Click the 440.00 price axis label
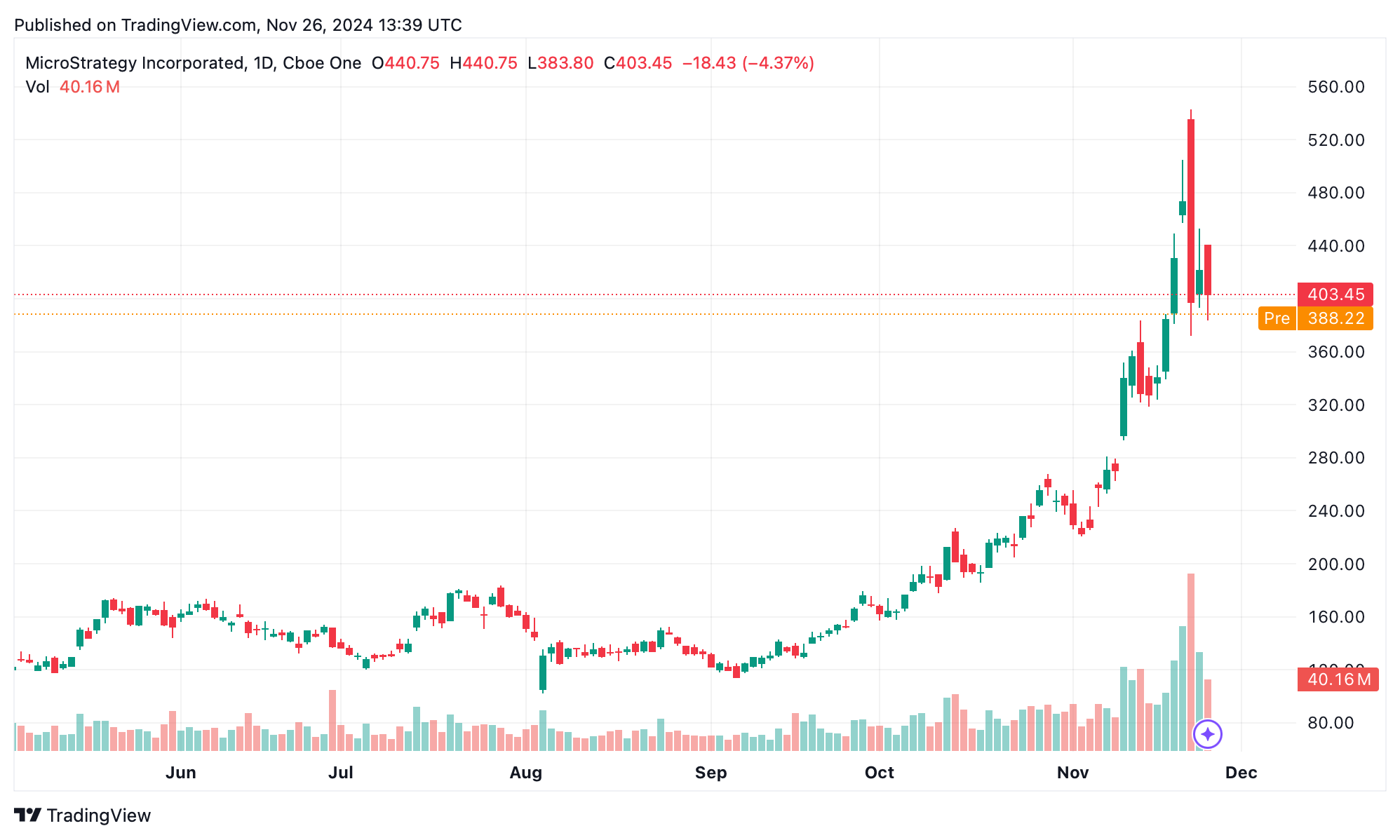This screenshot has height=840, width=1400. tap(1336, 246)
